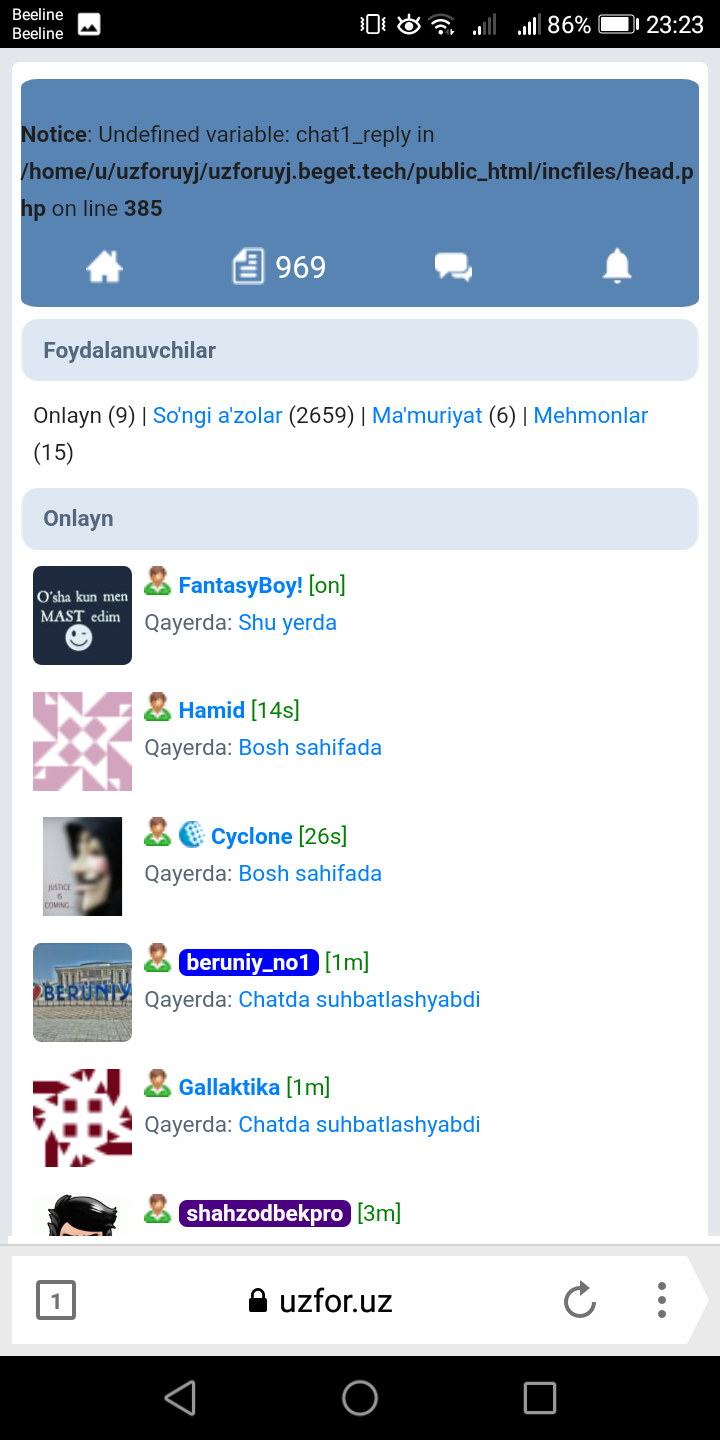Open FantasyBoy! user profile

click(240, 585)
